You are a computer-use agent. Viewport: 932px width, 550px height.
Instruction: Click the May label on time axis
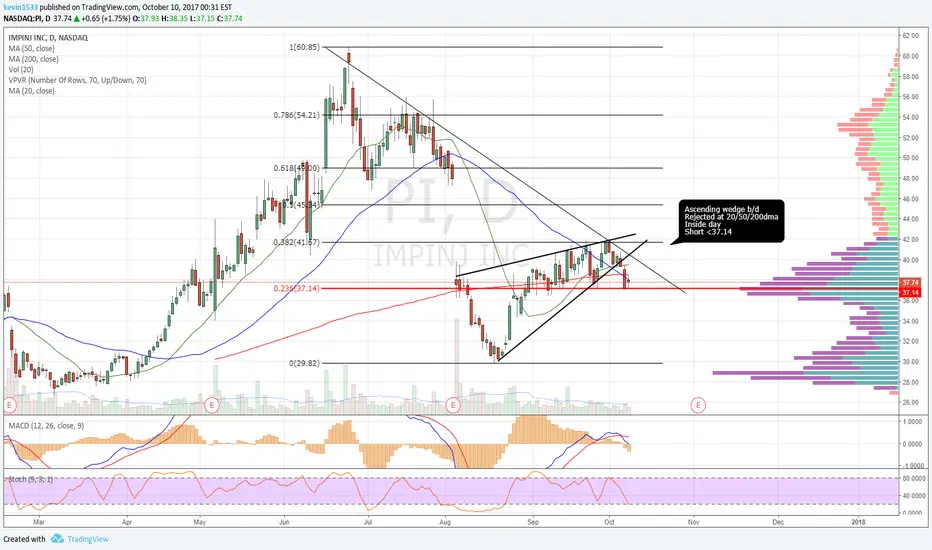(x=200, y=522)
